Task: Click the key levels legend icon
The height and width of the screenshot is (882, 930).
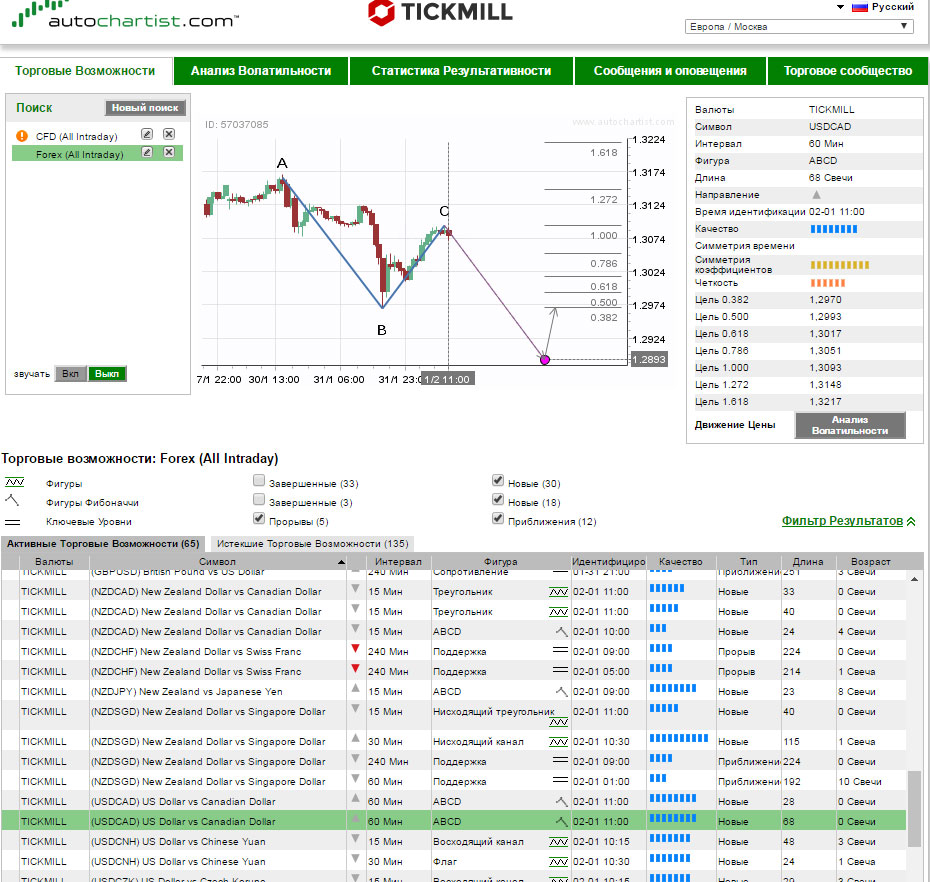Action: [12, 522]
